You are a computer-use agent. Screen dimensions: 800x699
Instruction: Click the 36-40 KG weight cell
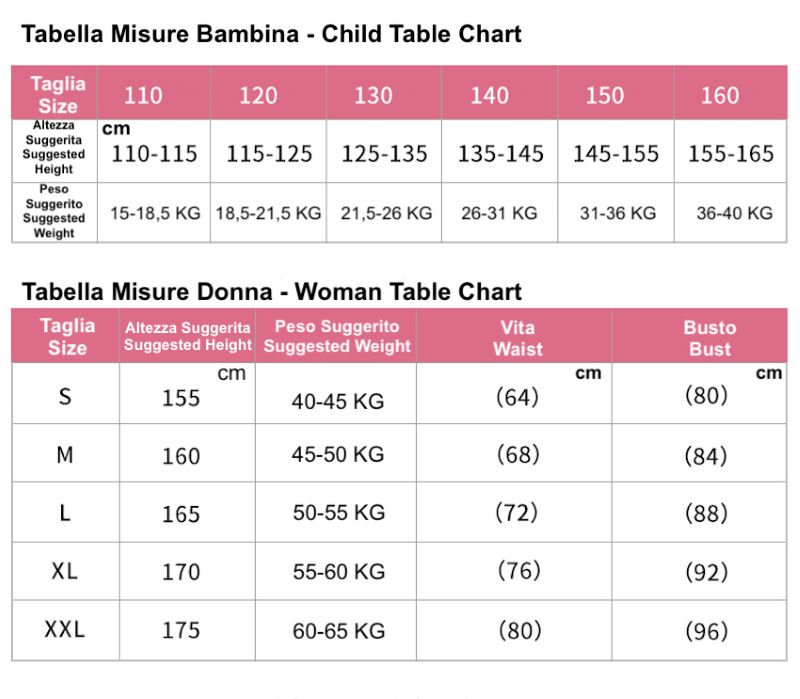pyautogui.click(x=735, y=213)
